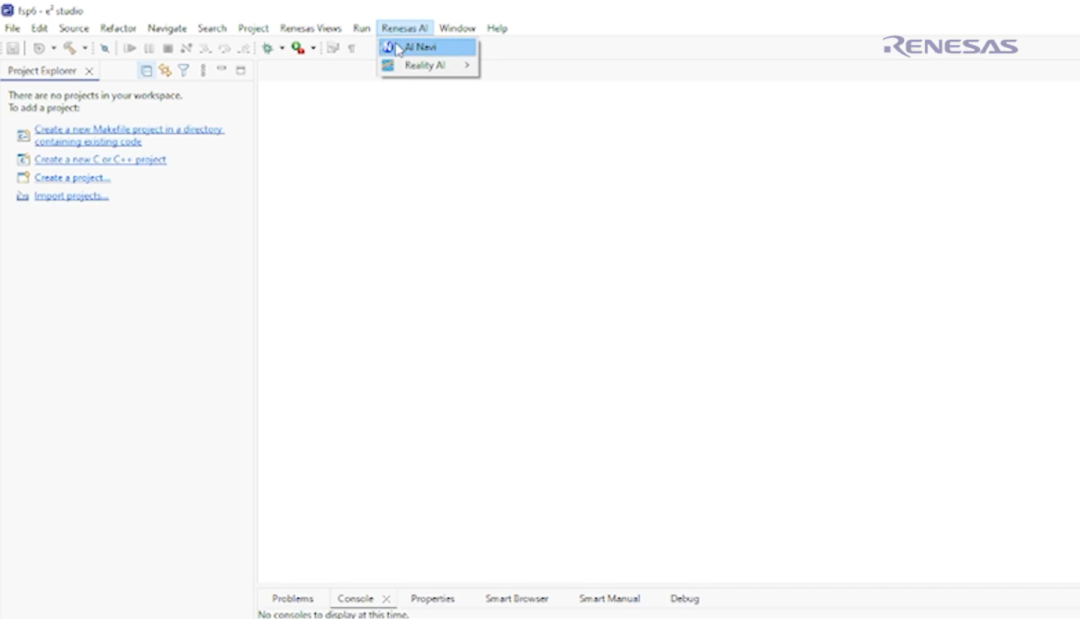This screenshot has width=1080, height=619.
Task: Click Create a new Makefile project link
Action: pyautogui.click(x=129, y=136)
